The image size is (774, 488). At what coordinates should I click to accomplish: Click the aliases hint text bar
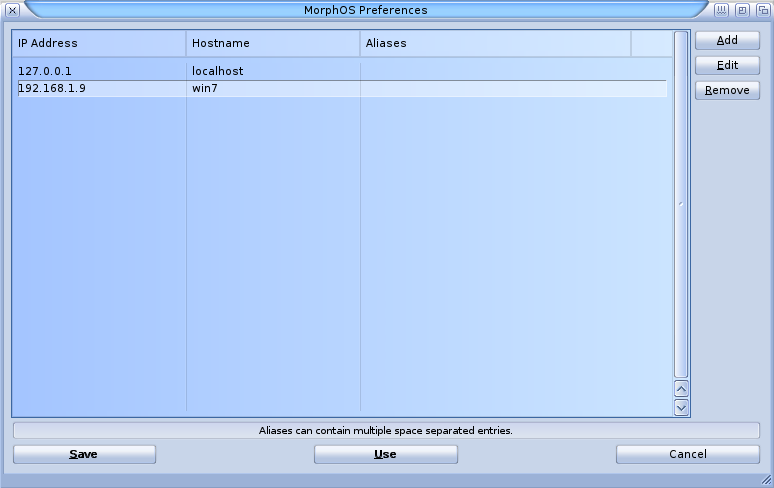tap(386, 431)
